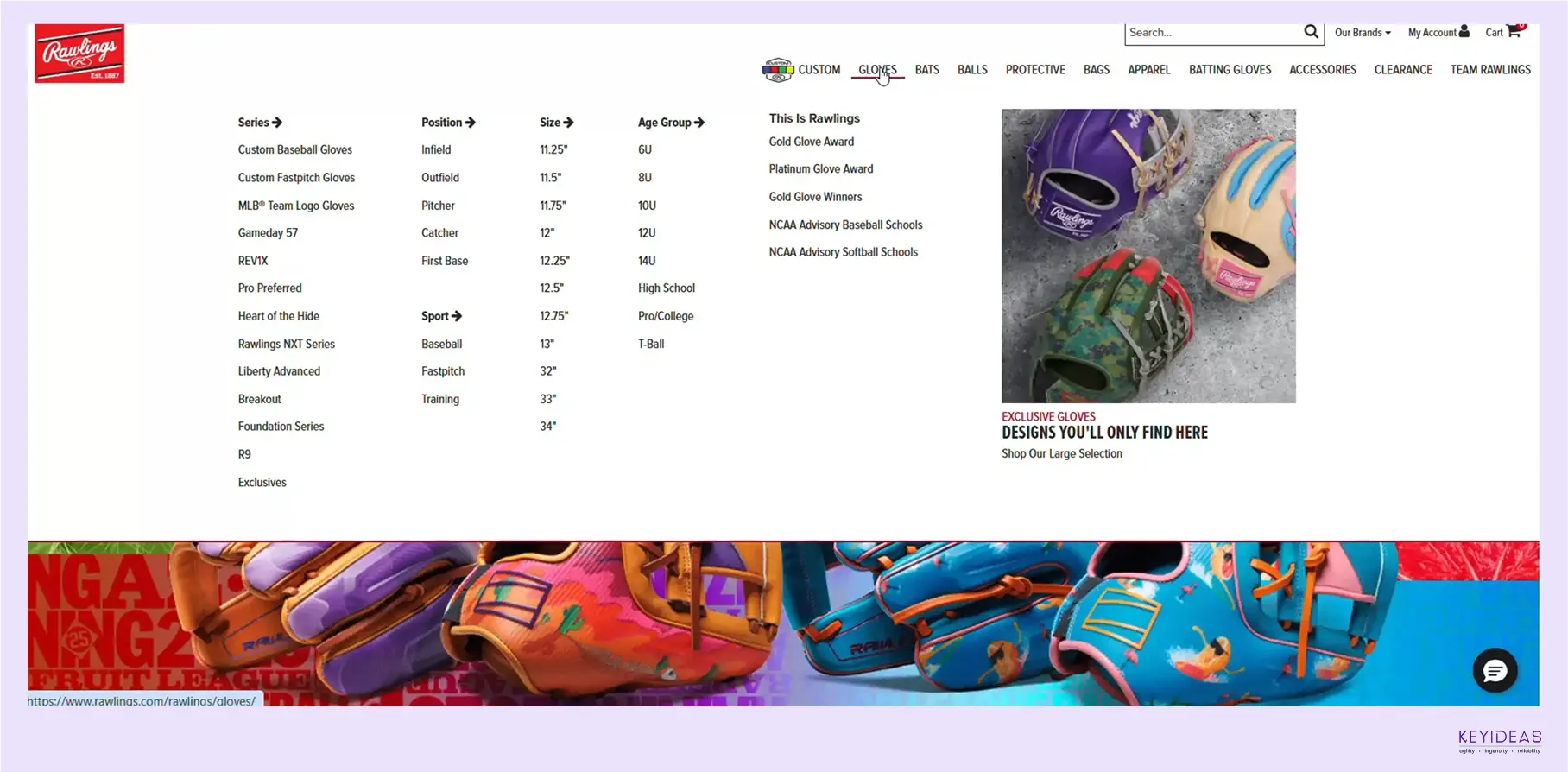This screenshot has height=772, width=1568.
Task: Open the Protective menu
Action: coord(1035,70)
